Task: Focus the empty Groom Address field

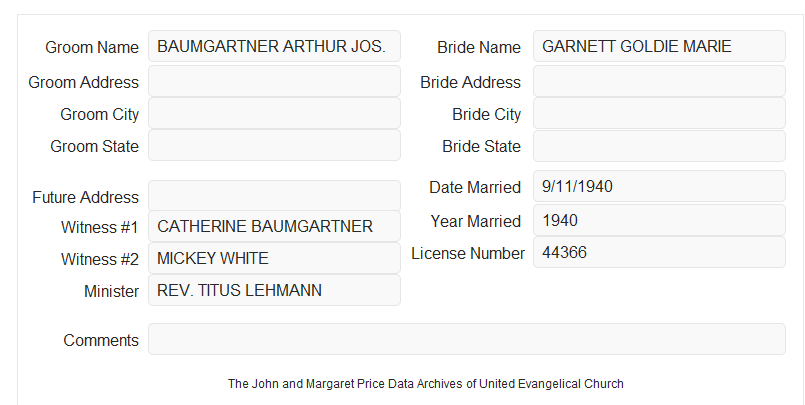Action: click(x=274, y=81)
